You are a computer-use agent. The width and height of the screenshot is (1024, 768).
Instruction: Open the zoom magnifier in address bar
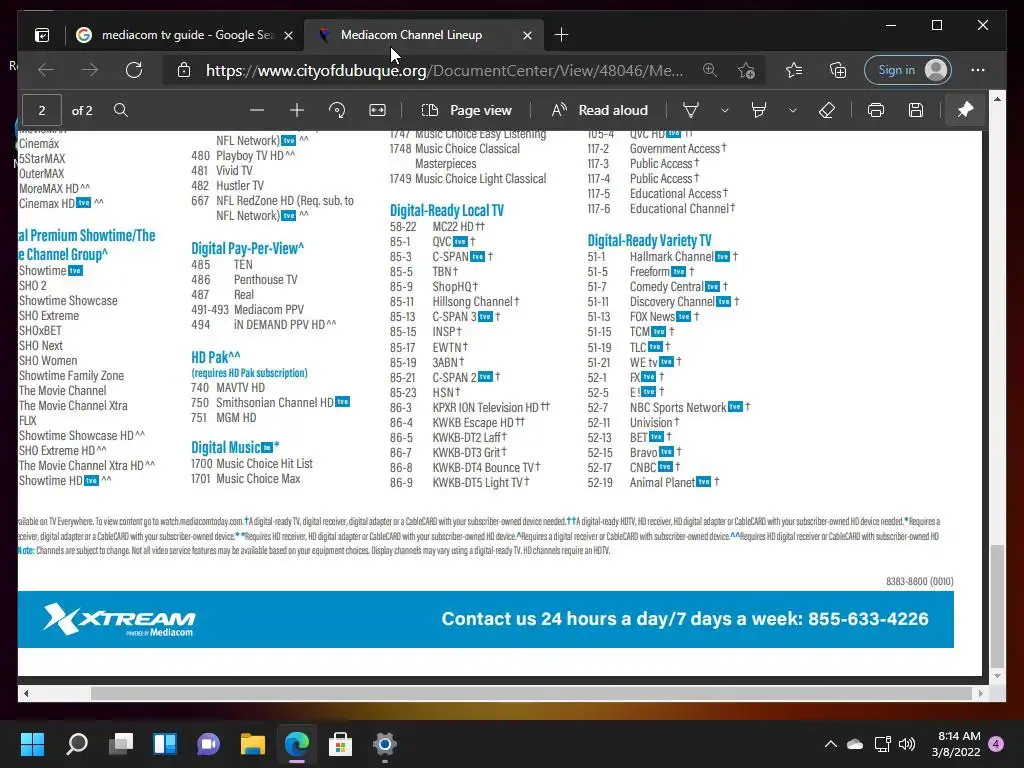click(x=710, y=70)
